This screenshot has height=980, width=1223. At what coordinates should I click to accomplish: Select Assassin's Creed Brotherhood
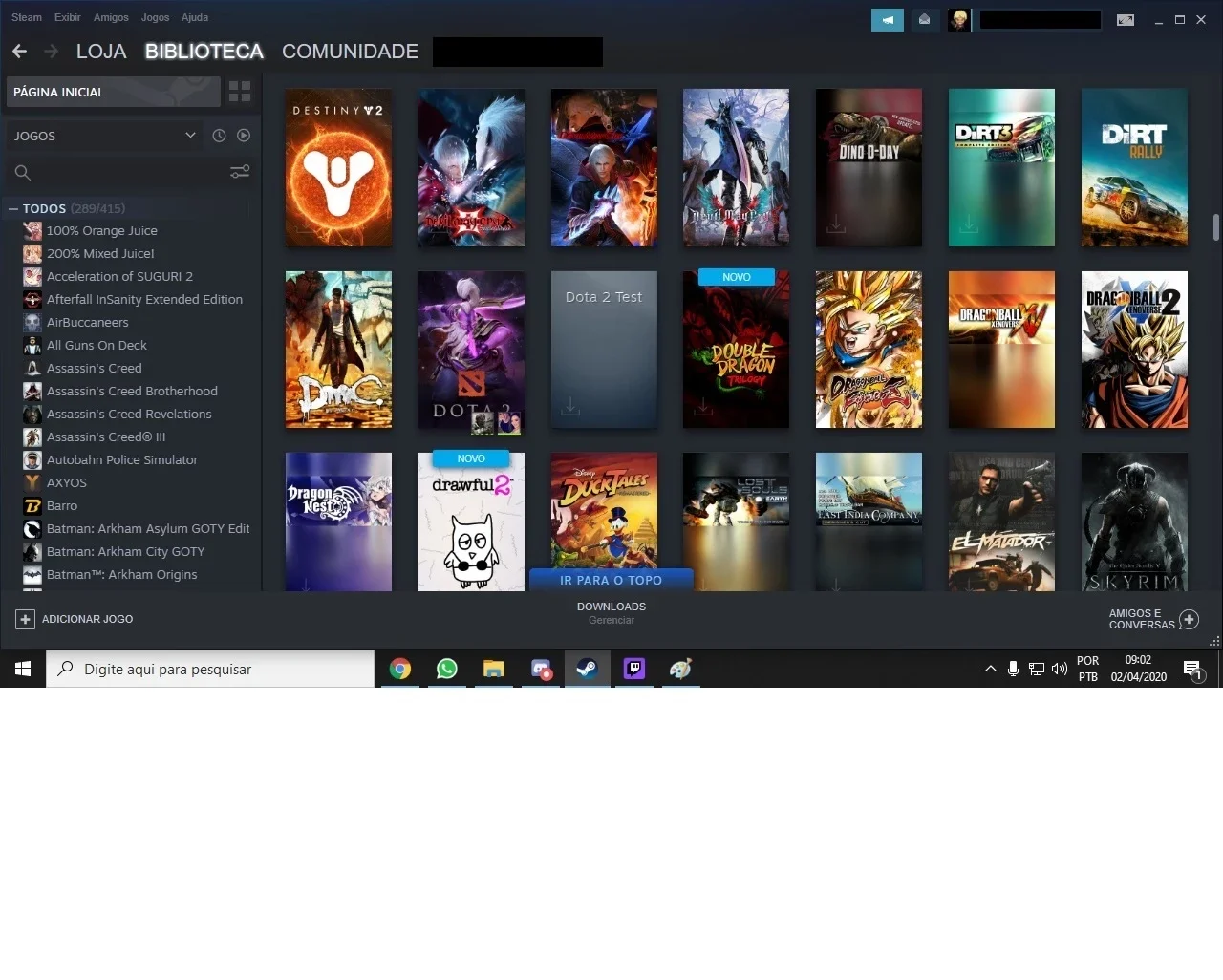point(134,391)
